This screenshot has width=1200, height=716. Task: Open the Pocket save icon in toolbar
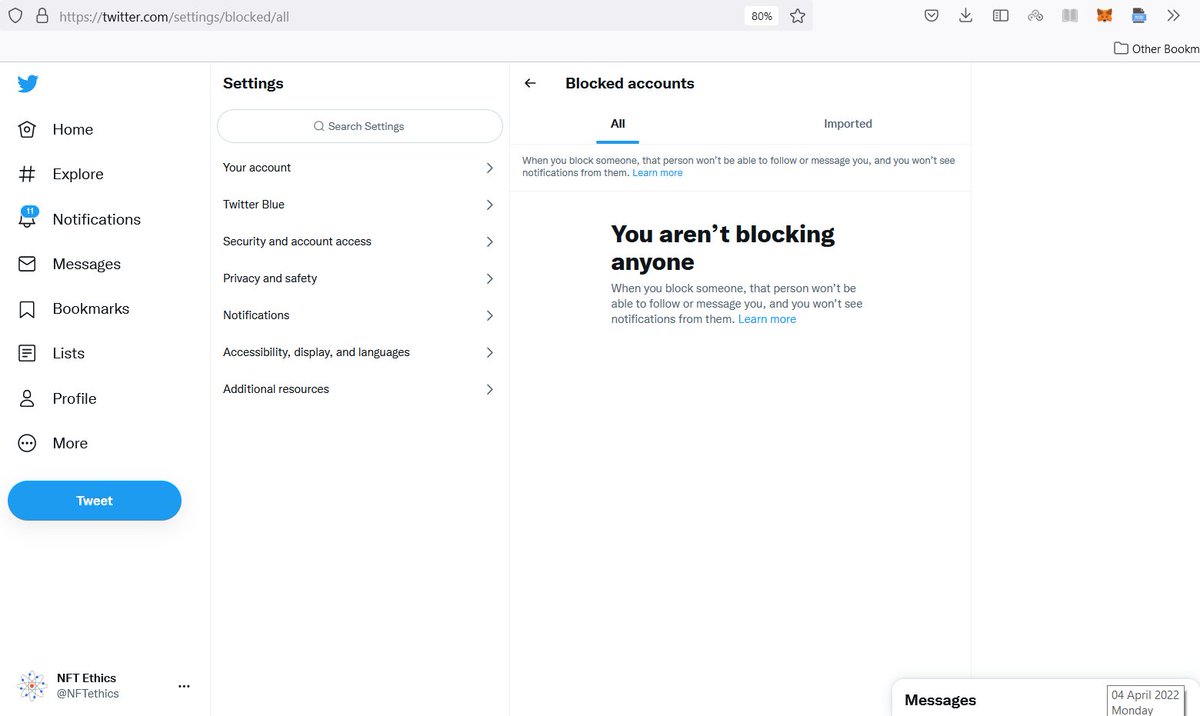[931, 16]
